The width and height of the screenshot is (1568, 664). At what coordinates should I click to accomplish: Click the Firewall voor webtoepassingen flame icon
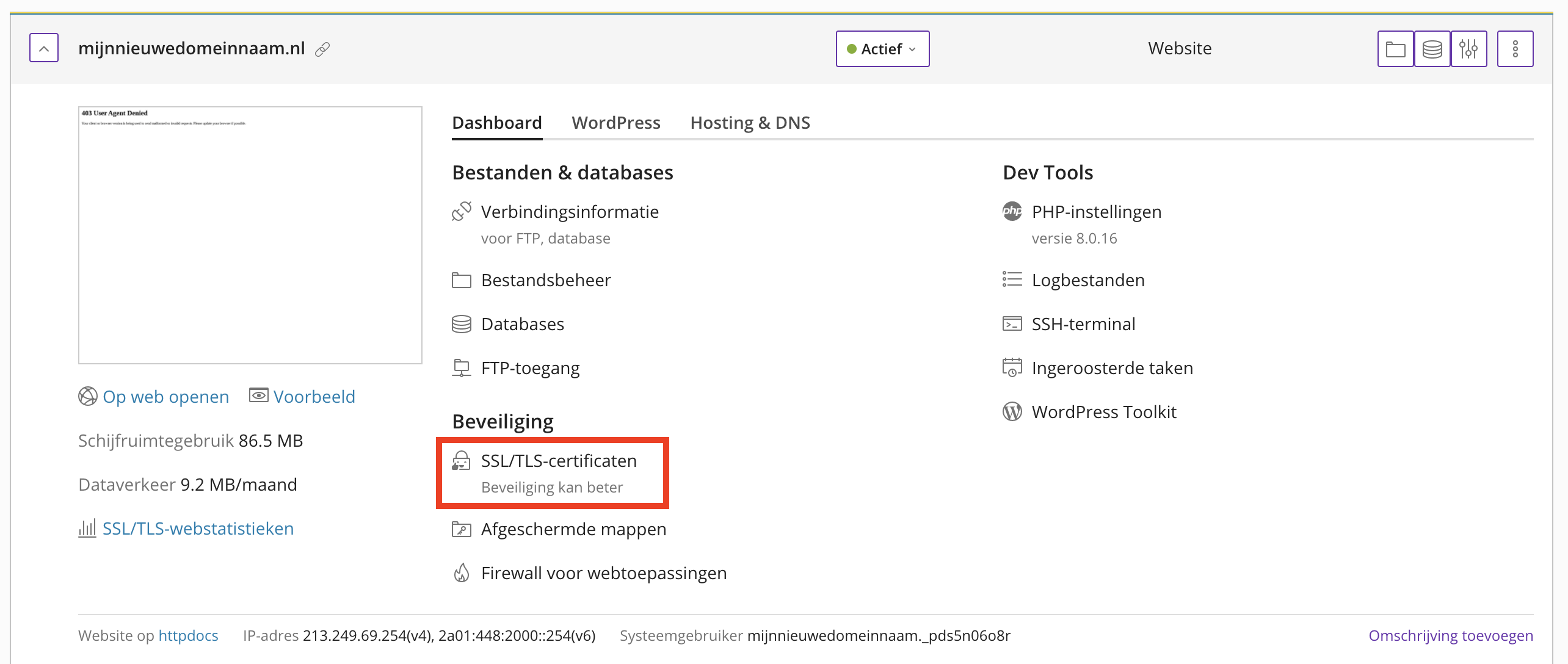coord(462,573)
